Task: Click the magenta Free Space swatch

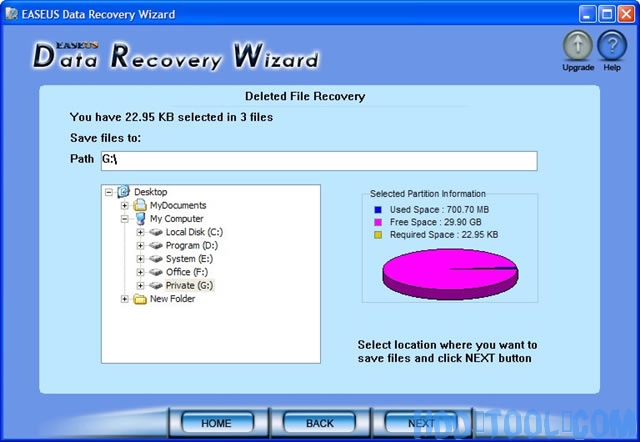Action: click(378, 222)
